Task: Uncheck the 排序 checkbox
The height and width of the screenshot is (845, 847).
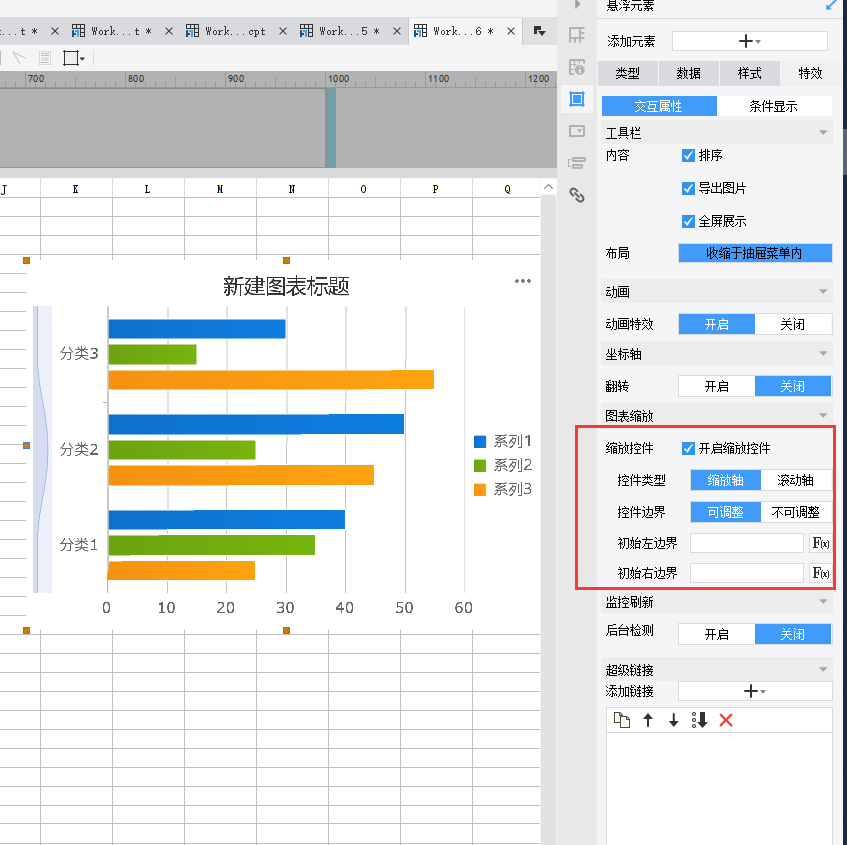Action: (688, 155)
